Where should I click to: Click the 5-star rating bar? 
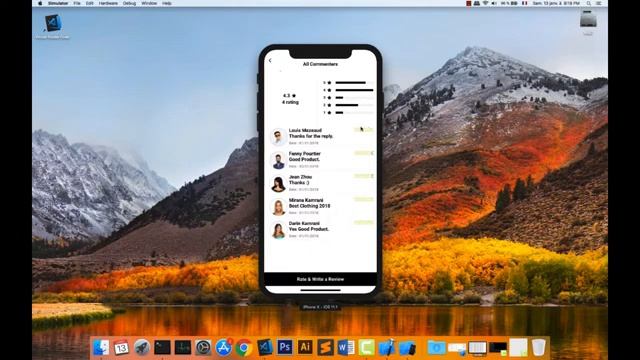tap(354, 83)
